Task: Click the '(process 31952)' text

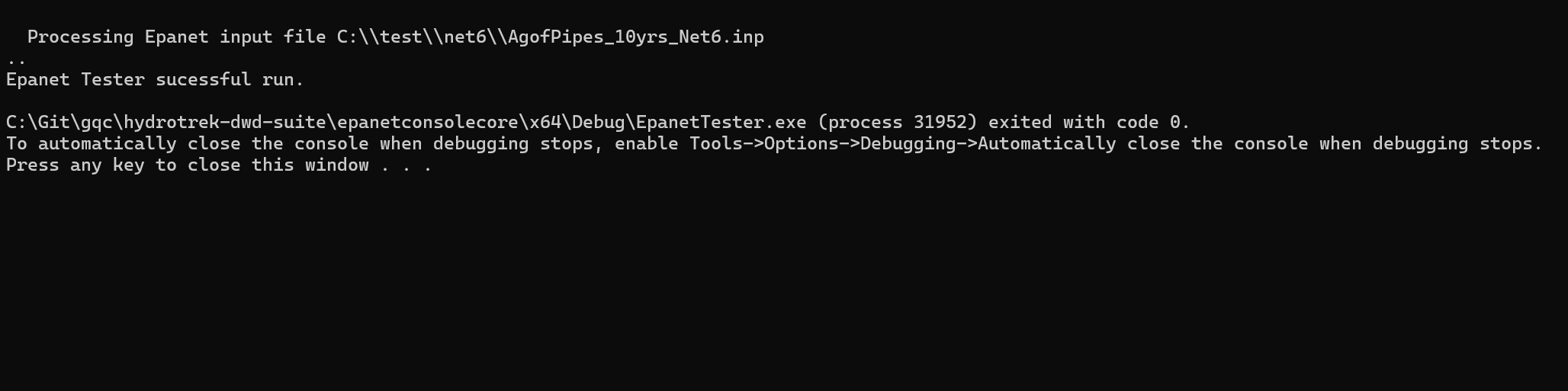Action: pos(897,123)
